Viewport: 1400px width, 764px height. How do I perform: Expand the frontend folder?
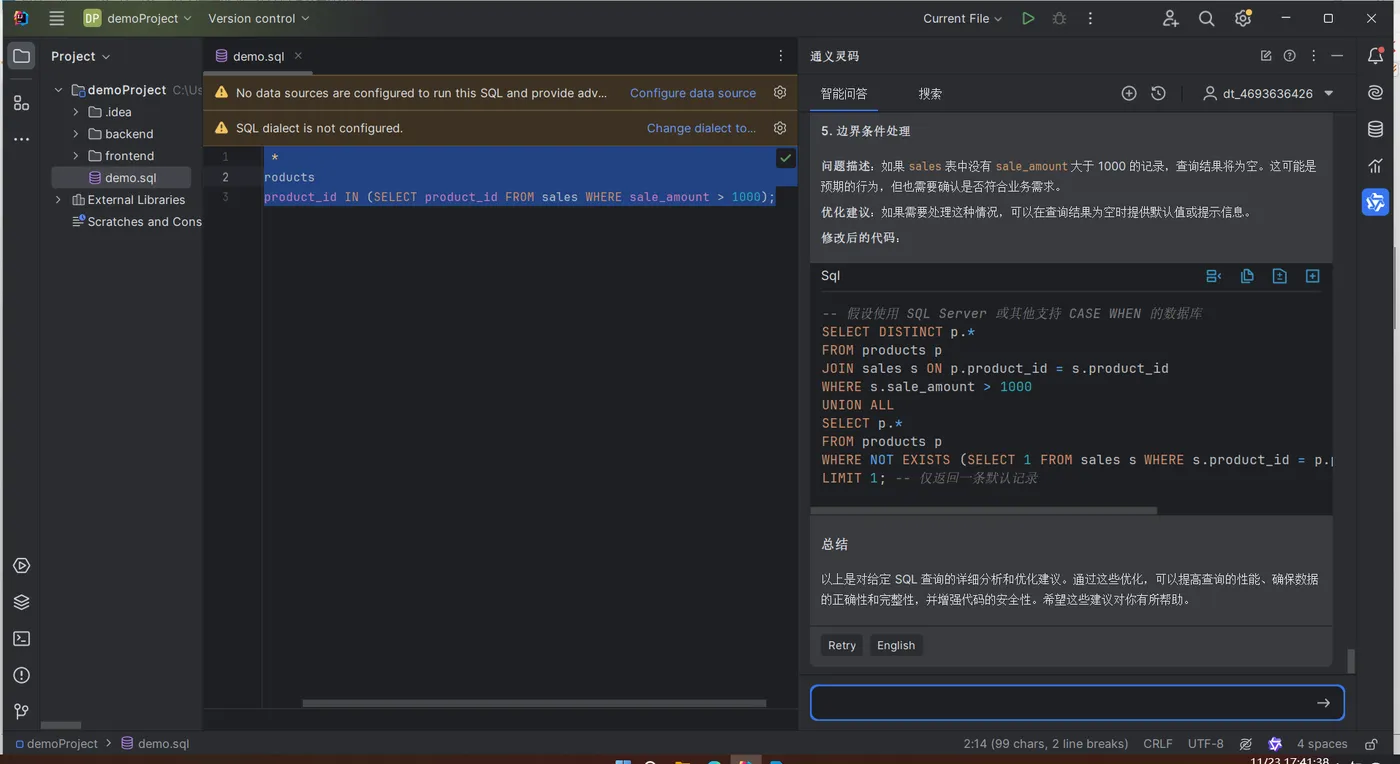[x=76, y=156]
